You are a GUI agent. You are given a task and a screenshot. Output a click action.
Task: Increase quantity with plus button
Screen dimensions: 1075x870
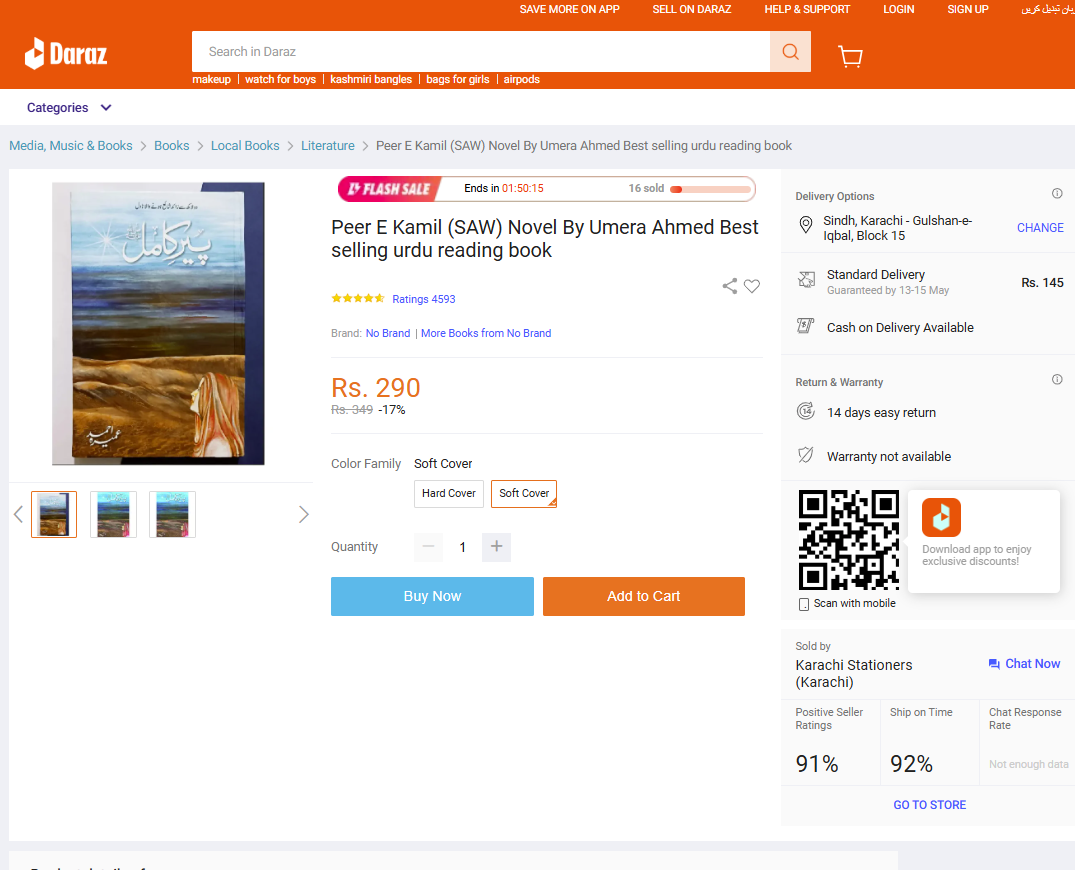point(496,546)
